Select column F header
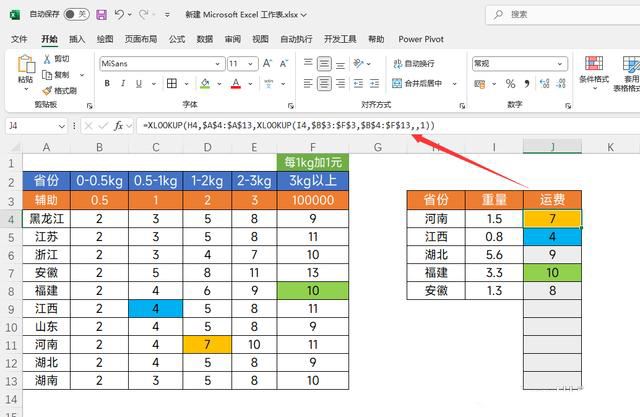The height and width of the screenshot is (417, 640). 313,147
